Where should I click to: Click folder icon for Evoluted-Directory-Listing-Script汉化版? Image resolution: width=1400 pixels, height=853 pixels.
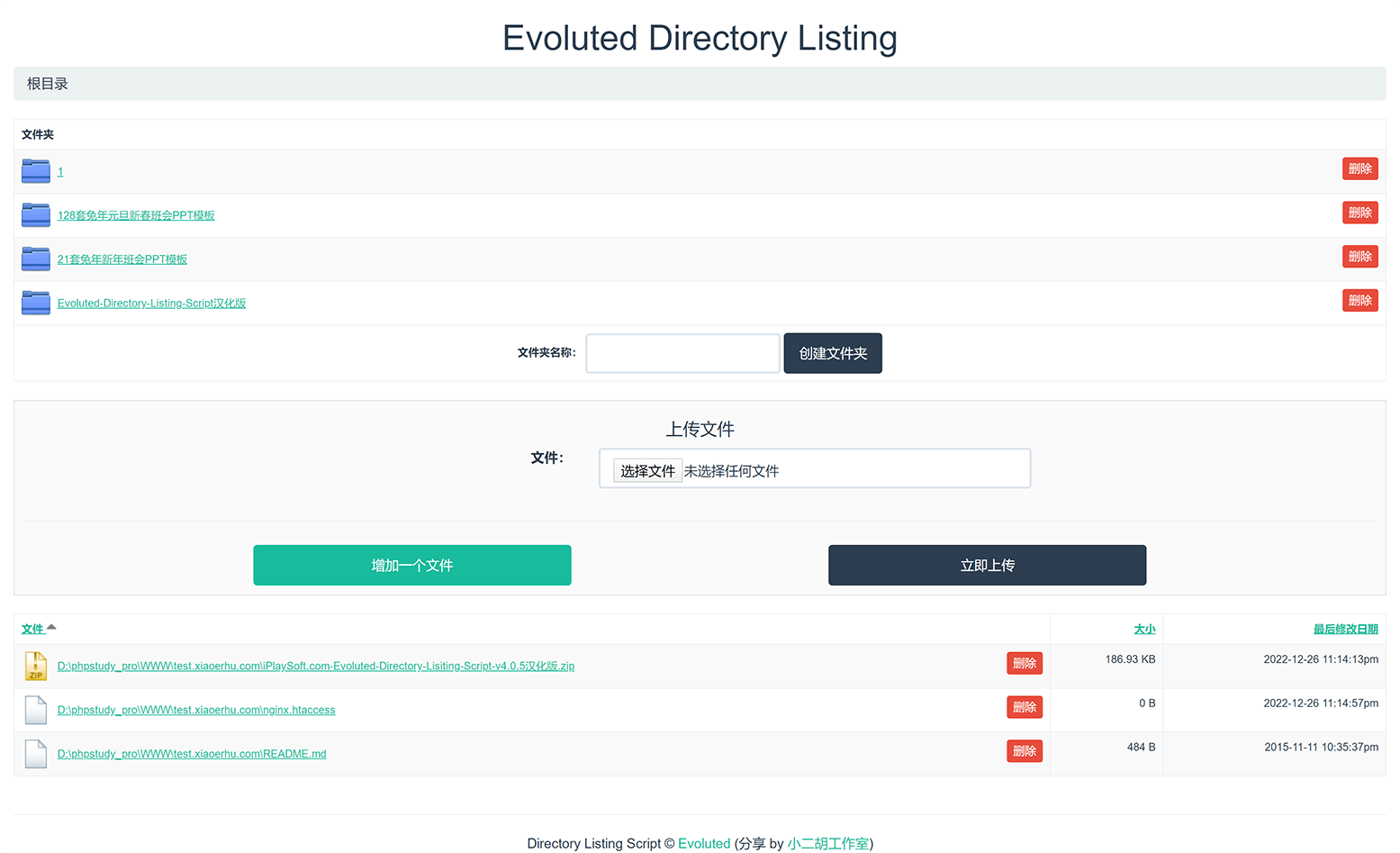(x=36, y=303)
